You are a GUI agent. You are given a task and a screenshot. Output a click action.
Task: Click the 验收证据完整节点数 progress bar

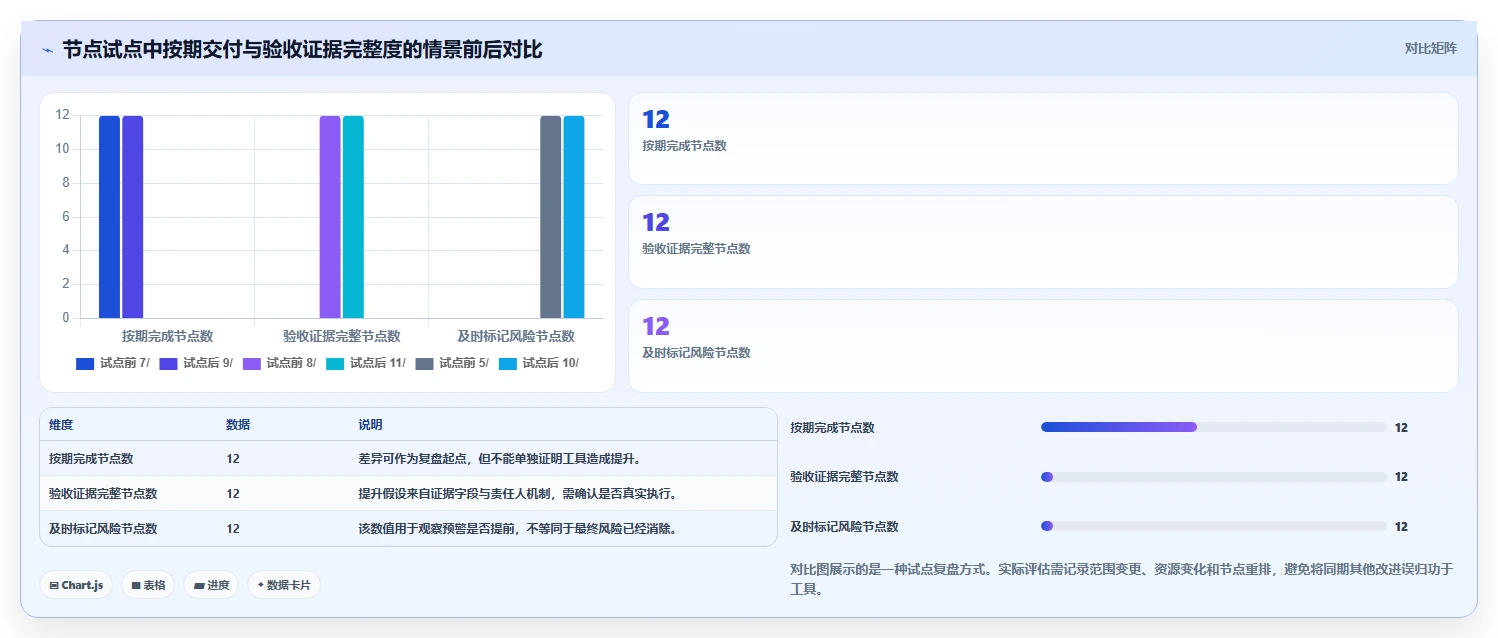click(x=1214, y=477)
